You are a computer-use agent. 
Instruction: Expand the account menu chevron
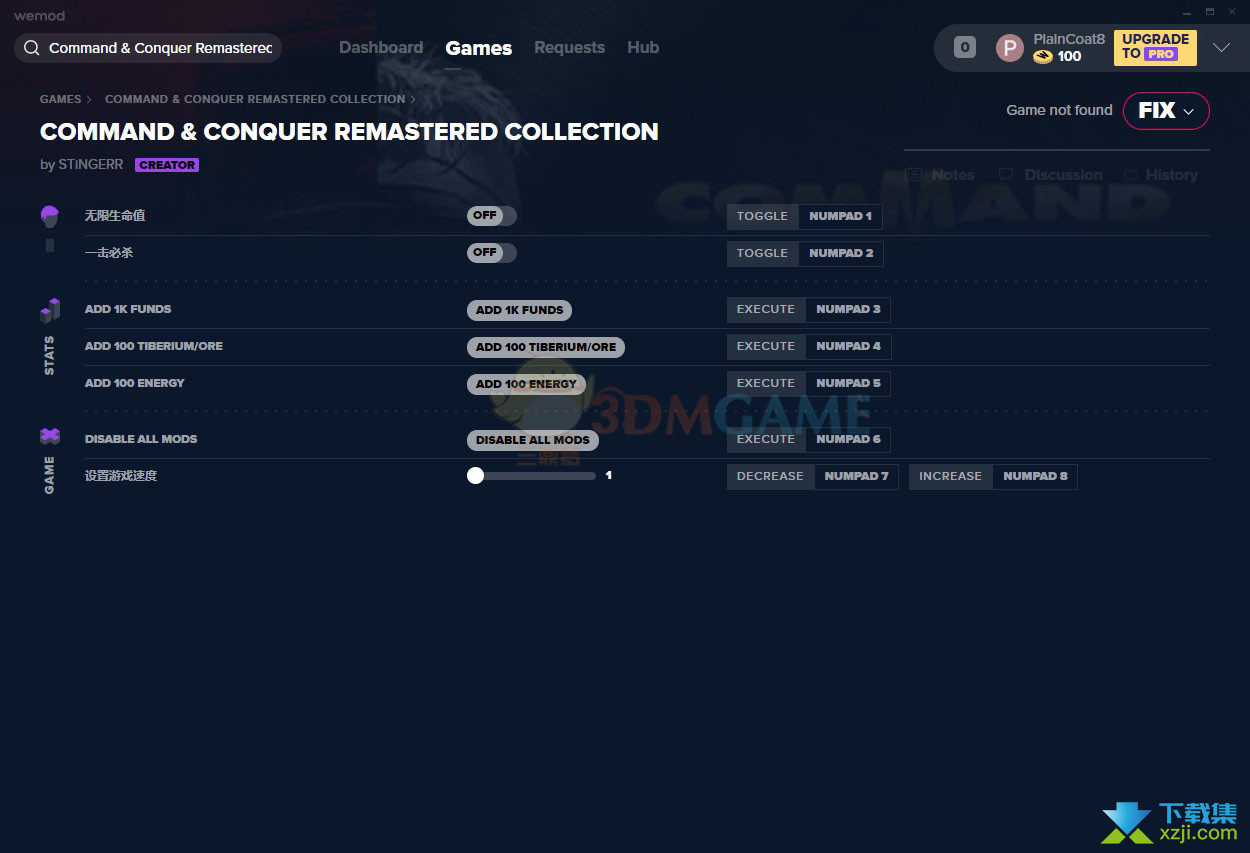click(1221, 48)
